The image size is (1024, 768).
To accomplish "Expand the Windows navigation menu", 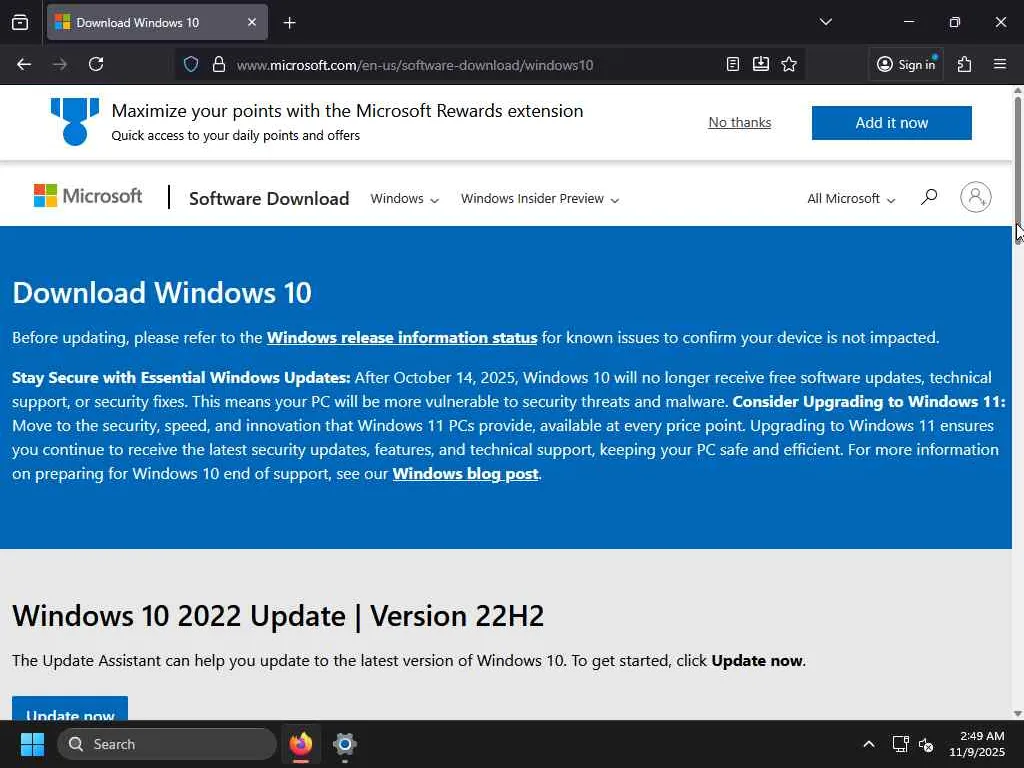I will coord(404,199).
